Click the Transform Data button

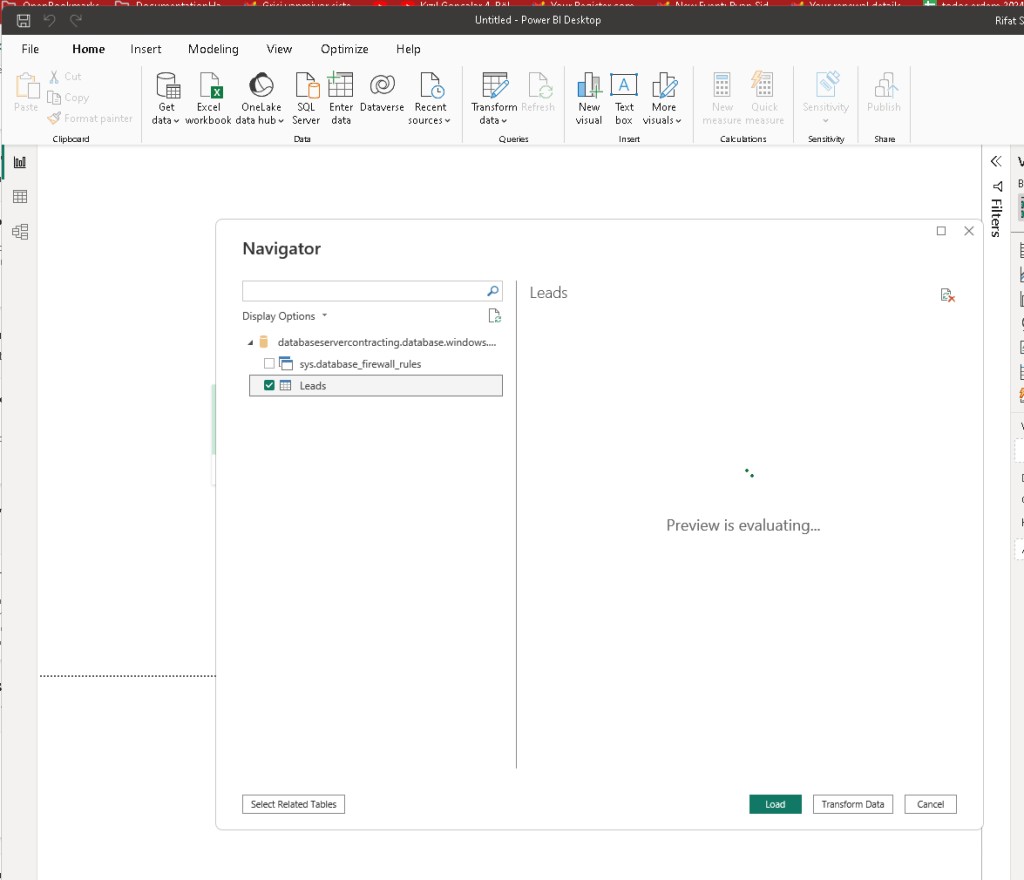[x=852, y=804]
